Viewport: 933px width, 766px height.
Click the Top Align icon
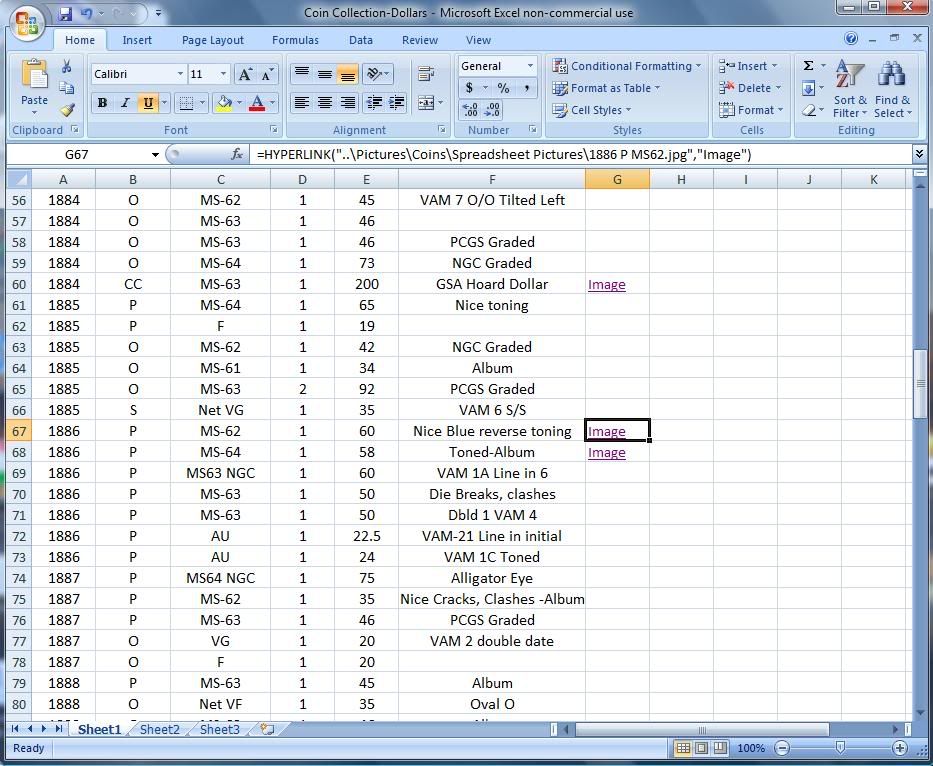pyautogui.click(x=302, y=74)
